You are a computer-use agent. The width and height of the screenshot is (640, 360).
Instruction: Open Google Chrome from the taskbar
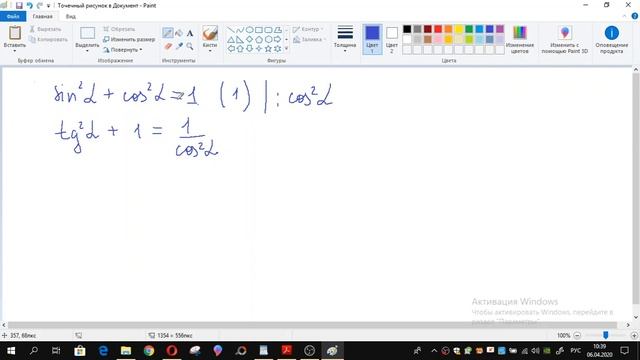point(149,351)
